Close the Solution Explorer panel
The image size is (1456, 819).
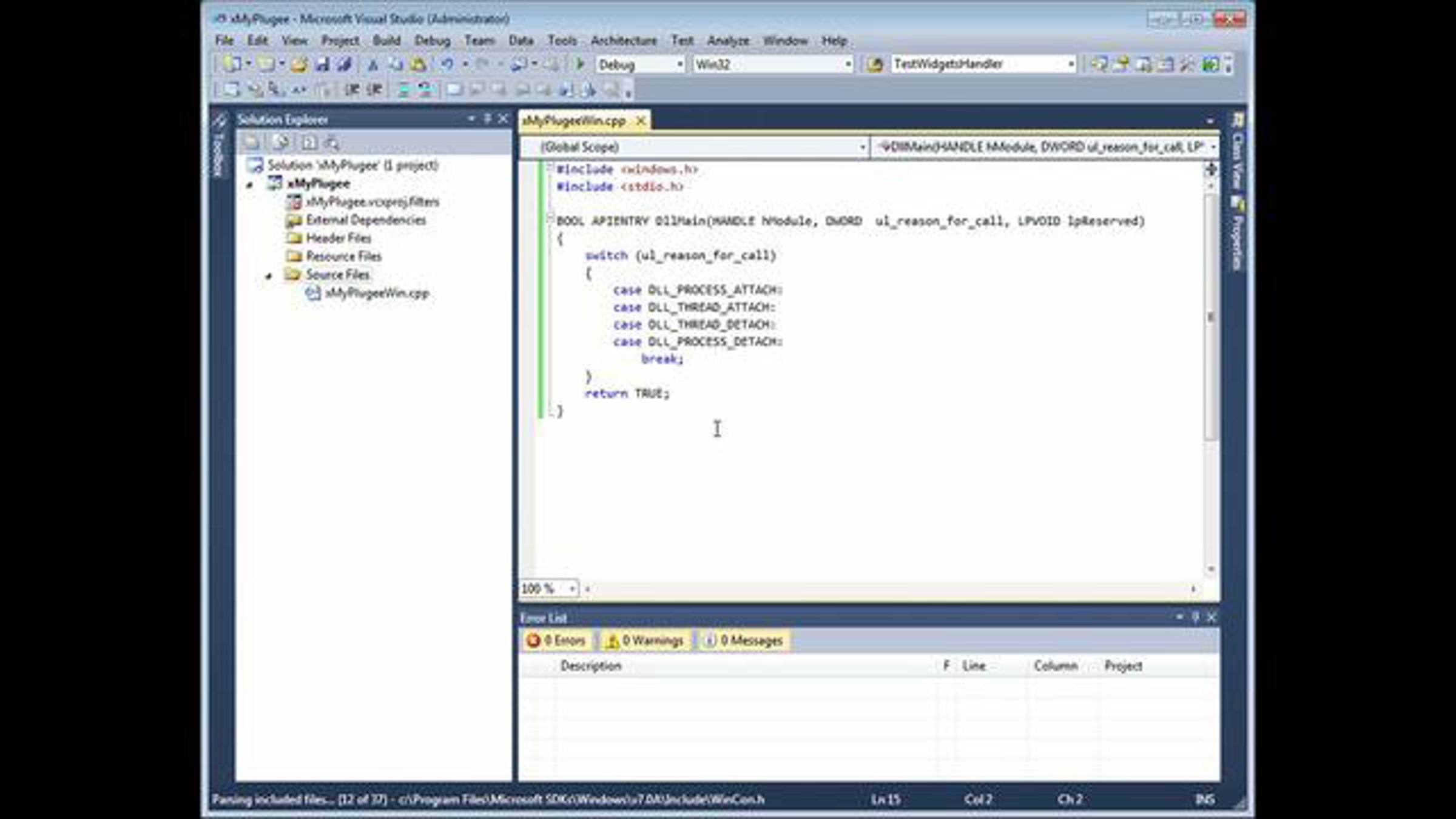pyautogui.click(x=503, y=119)
